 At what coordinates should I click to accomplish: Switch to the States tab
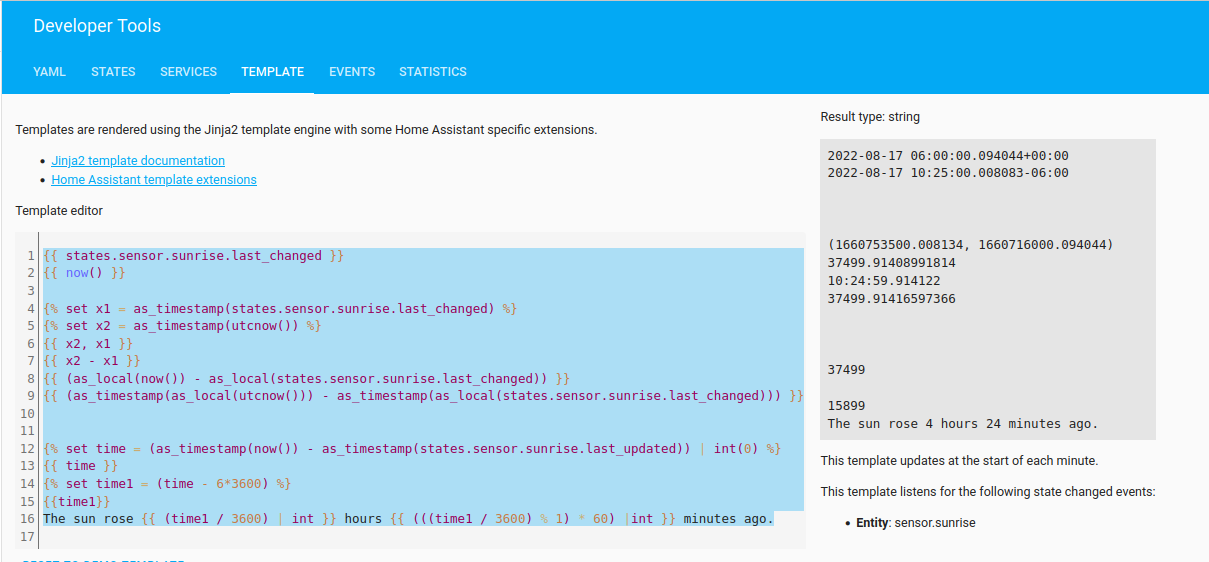pos(113,72)
